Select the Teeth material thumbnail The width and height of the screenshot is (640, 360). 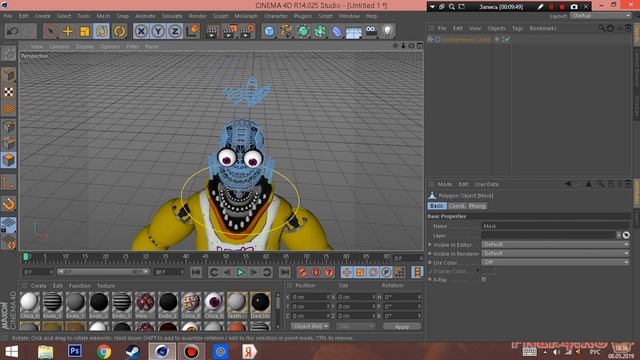(x=237, y=305)
